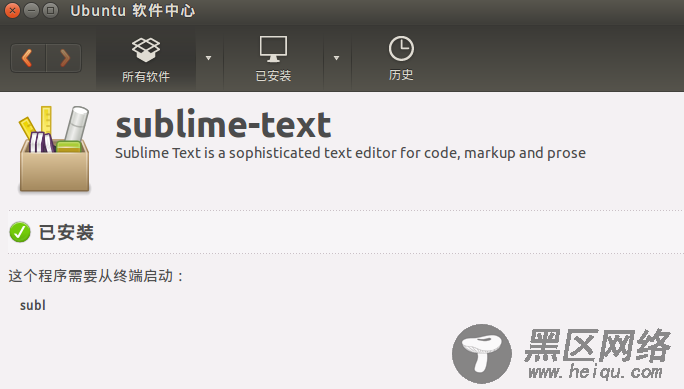This screenshot has width=684, height=389.
Task: Click the green installed checkmark icon
Action: point(20,232)
